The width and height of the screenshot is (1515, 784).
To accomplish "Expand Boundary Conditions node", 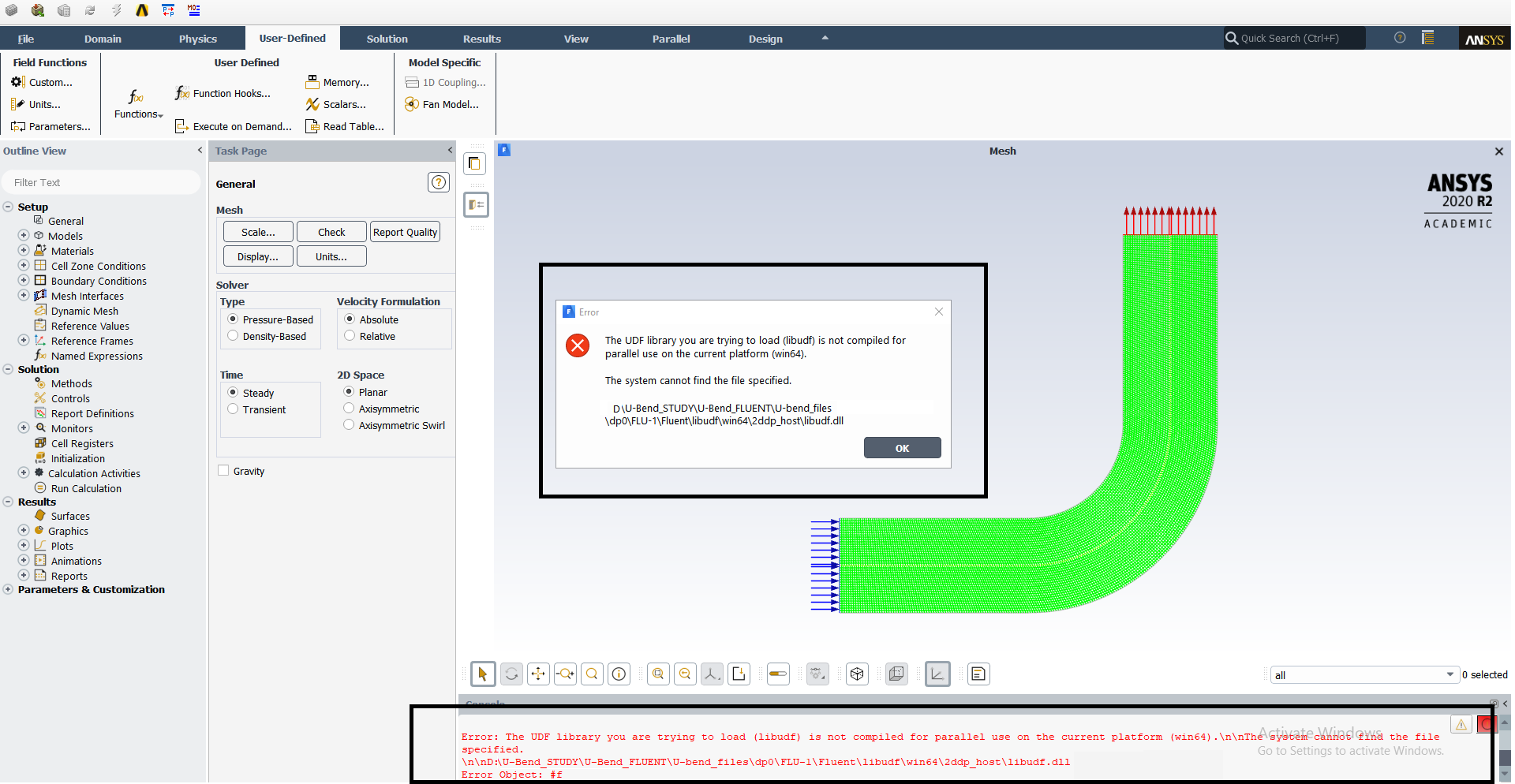I will tap(24, 280).
